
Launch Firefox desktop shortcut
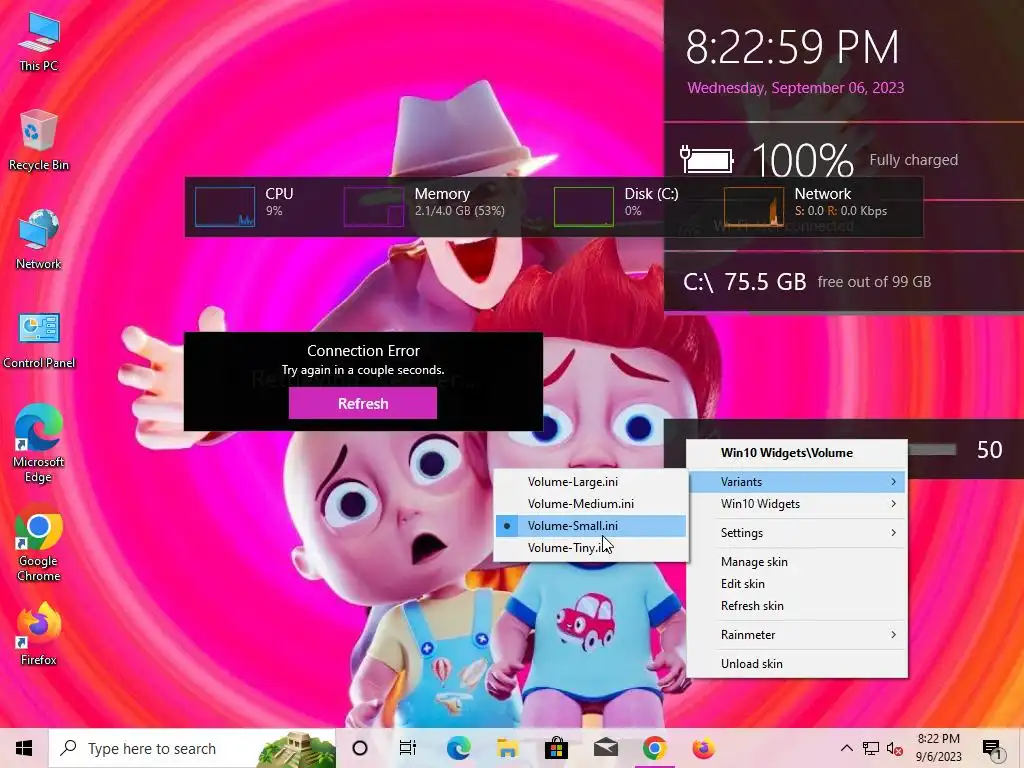pyautogui.click(x=39, y=635)
